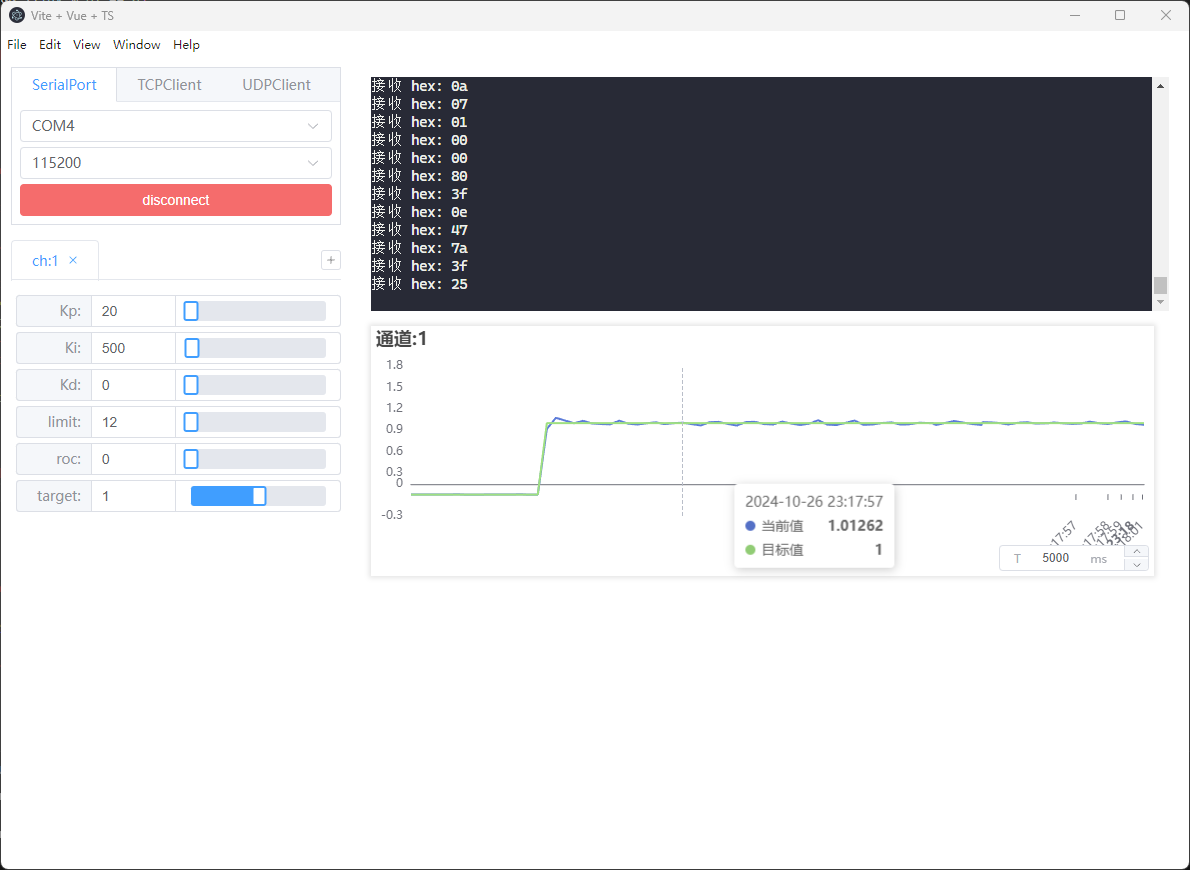Image resolution: width=1190 pixels, height=870 pixels.
Task: Click the T period input showing 5000
Action: pos(1055,558)
